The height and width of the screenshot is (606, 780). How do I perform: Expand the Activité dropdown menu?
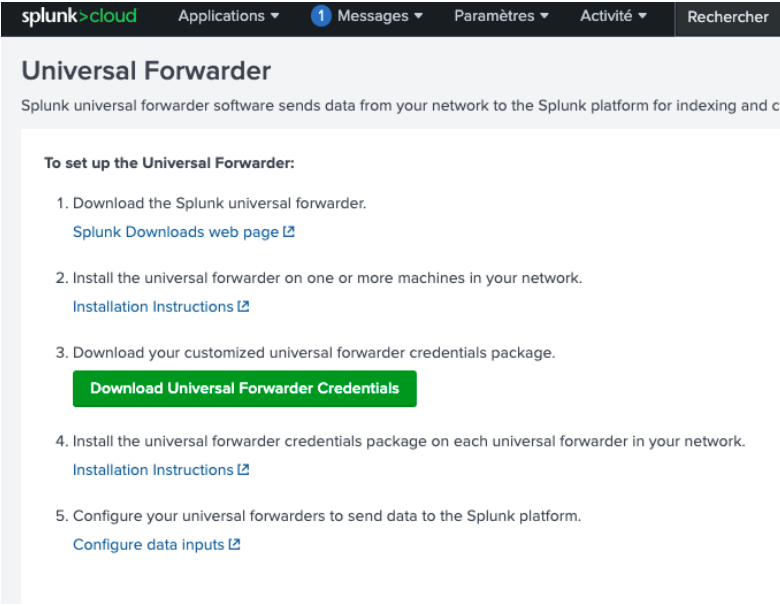point(613,16)
